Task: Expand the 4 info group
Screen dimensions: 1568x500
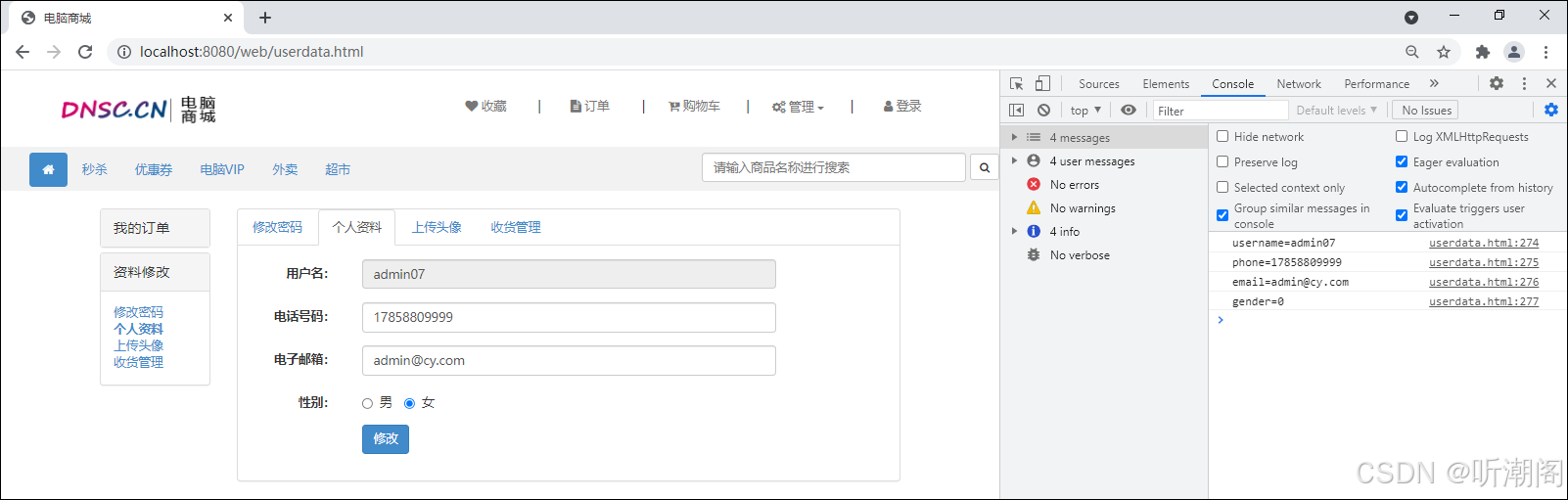Action: 1014,231
